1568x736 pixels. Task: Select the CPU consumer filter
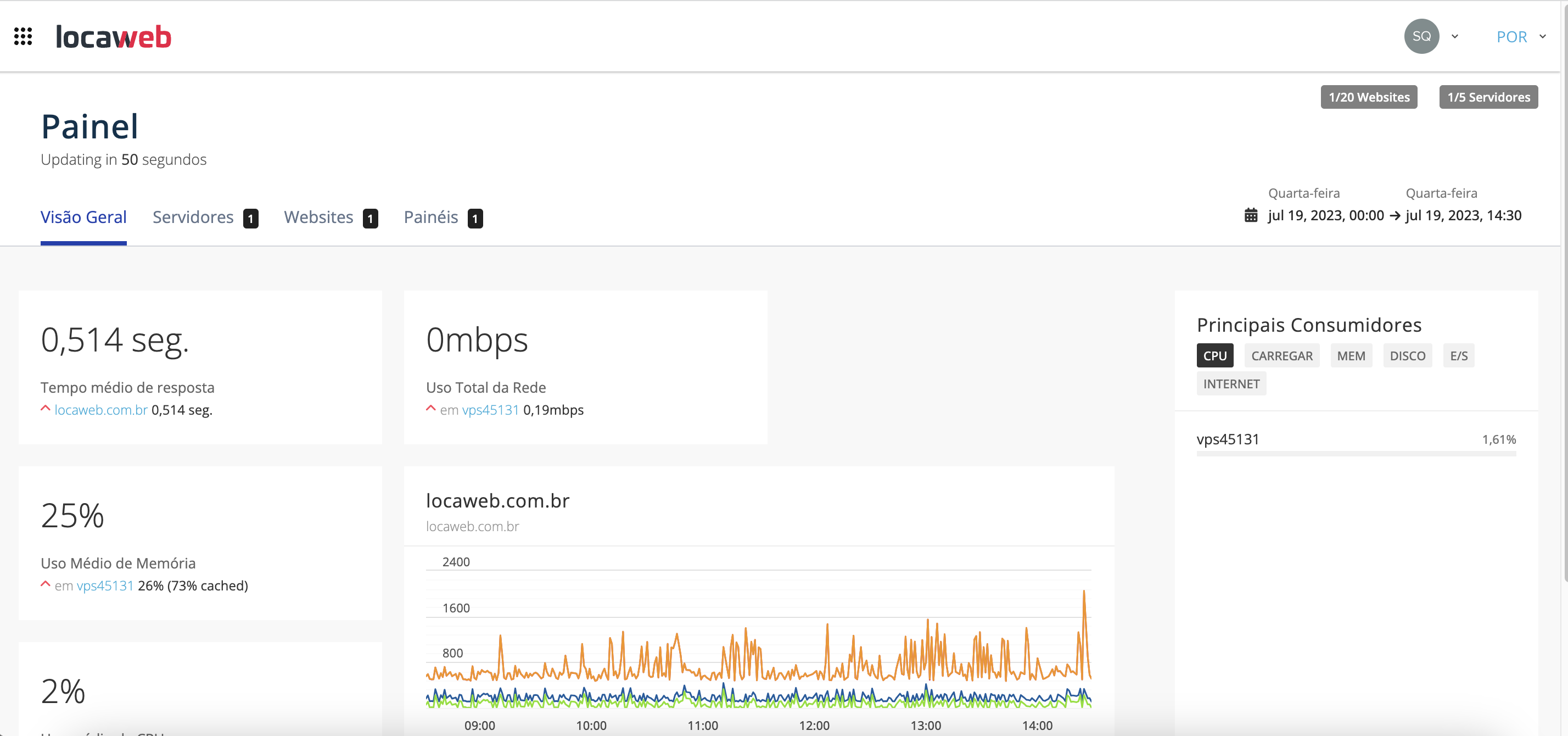[1214, 356]
